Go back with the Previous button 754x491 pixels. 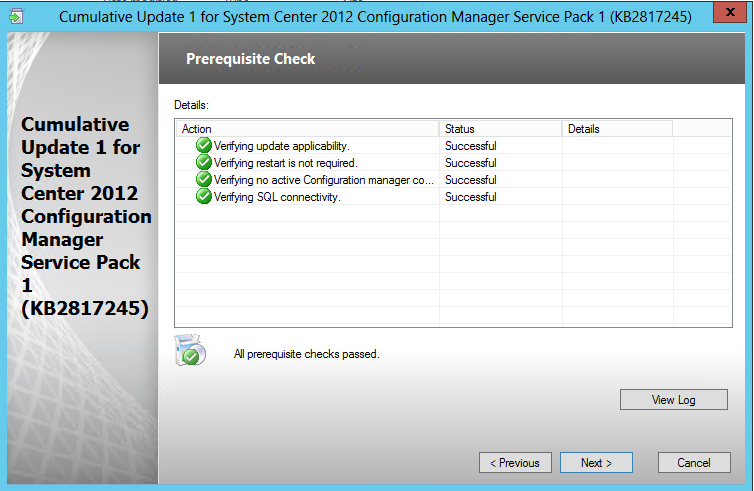515,463
